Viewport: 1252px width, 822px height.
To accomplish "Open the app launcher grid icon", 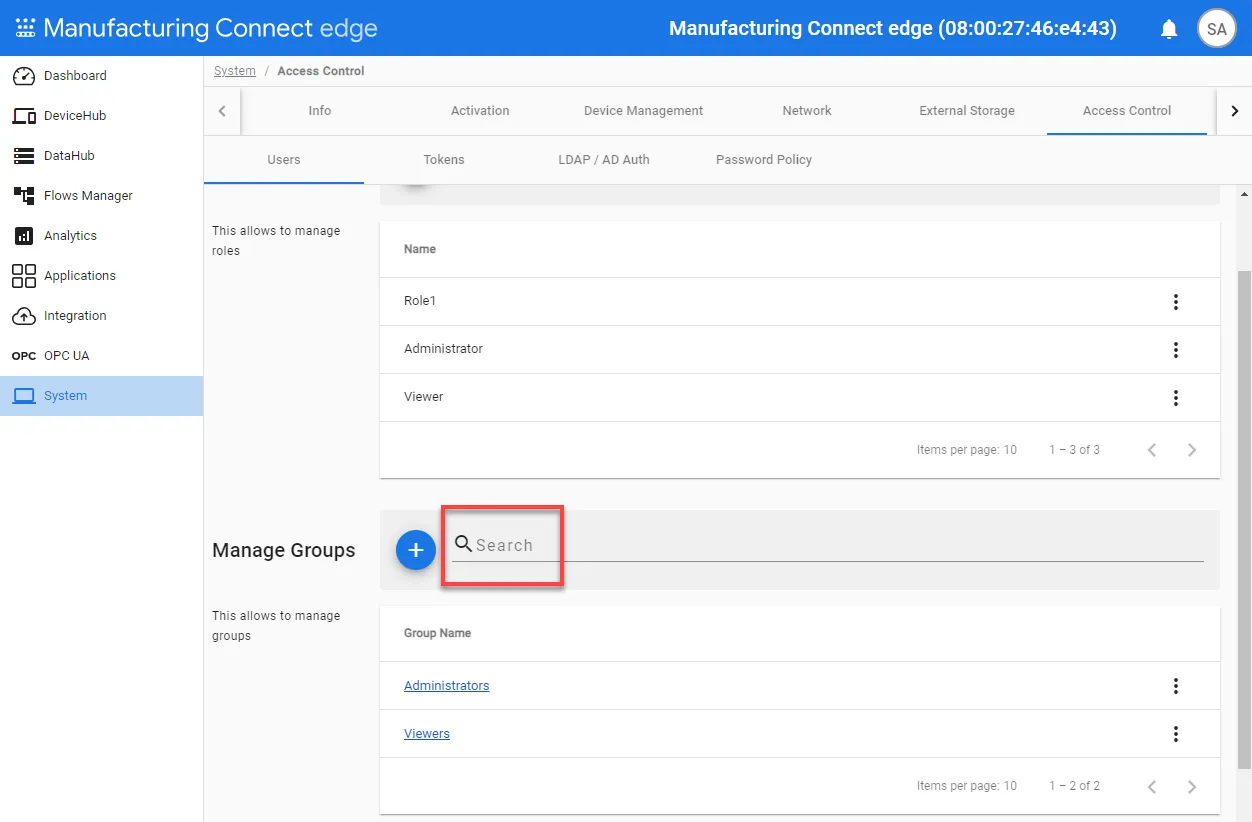I will (25, 28).
